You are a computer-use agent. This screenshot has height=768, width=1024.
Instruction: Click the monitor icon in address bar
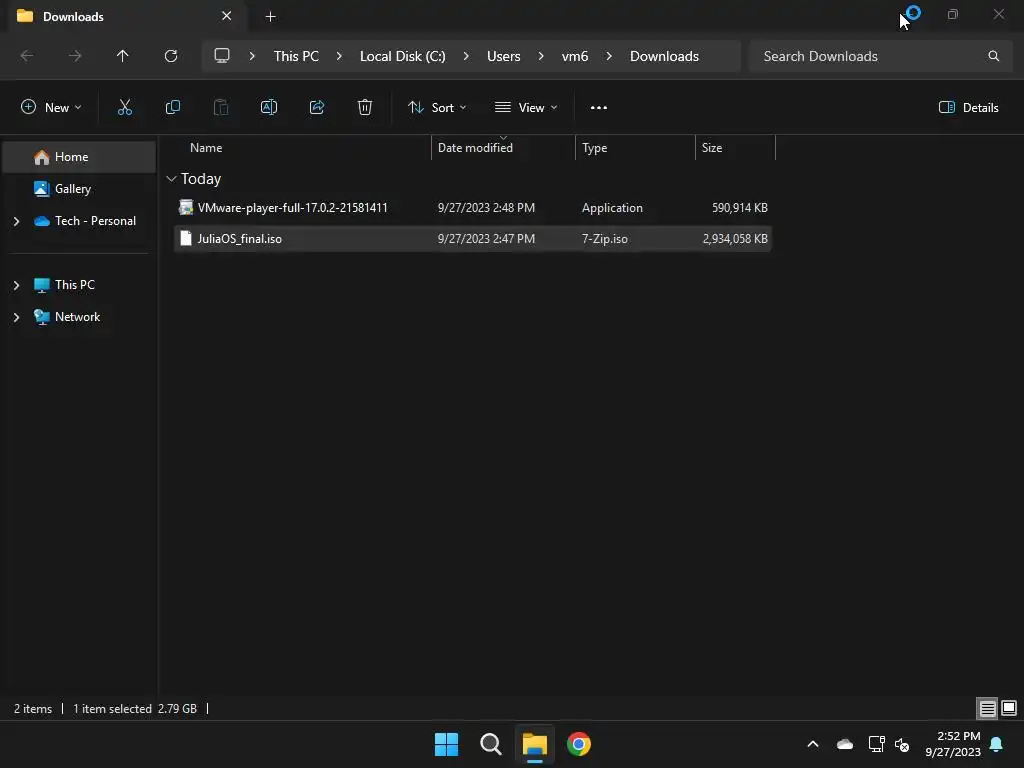pos(222,56)
